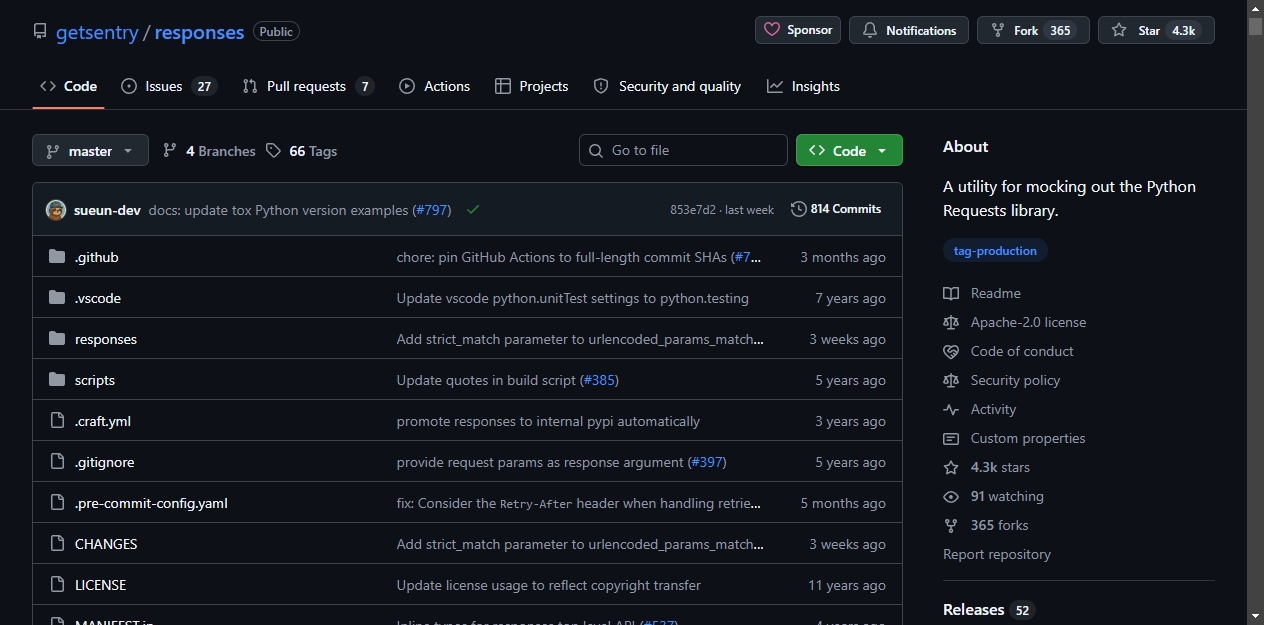Screen dimensions: 1264x625
Task: Click the file icon for LICENSE
Action: (x=57, y=585)
